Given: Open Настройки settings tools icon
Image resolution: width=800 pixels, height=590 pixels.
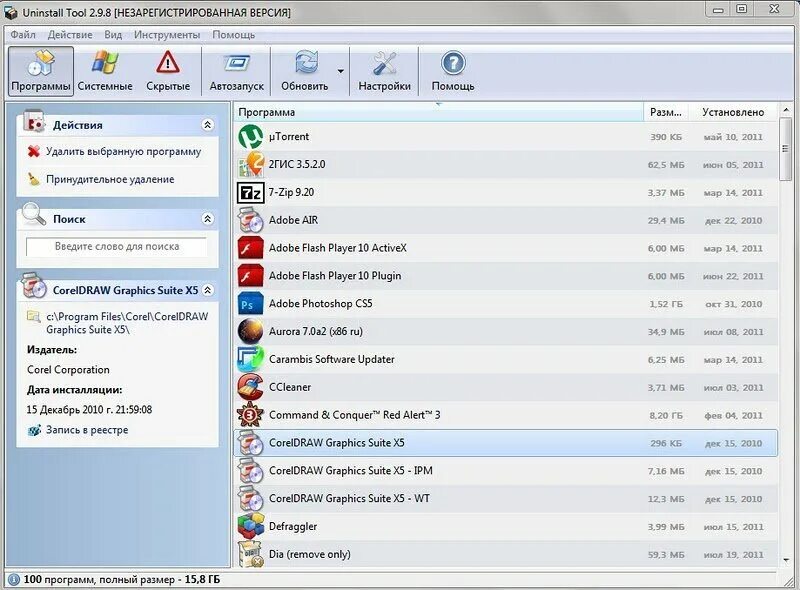Looking at the screenshot, I should click(384, 64).
